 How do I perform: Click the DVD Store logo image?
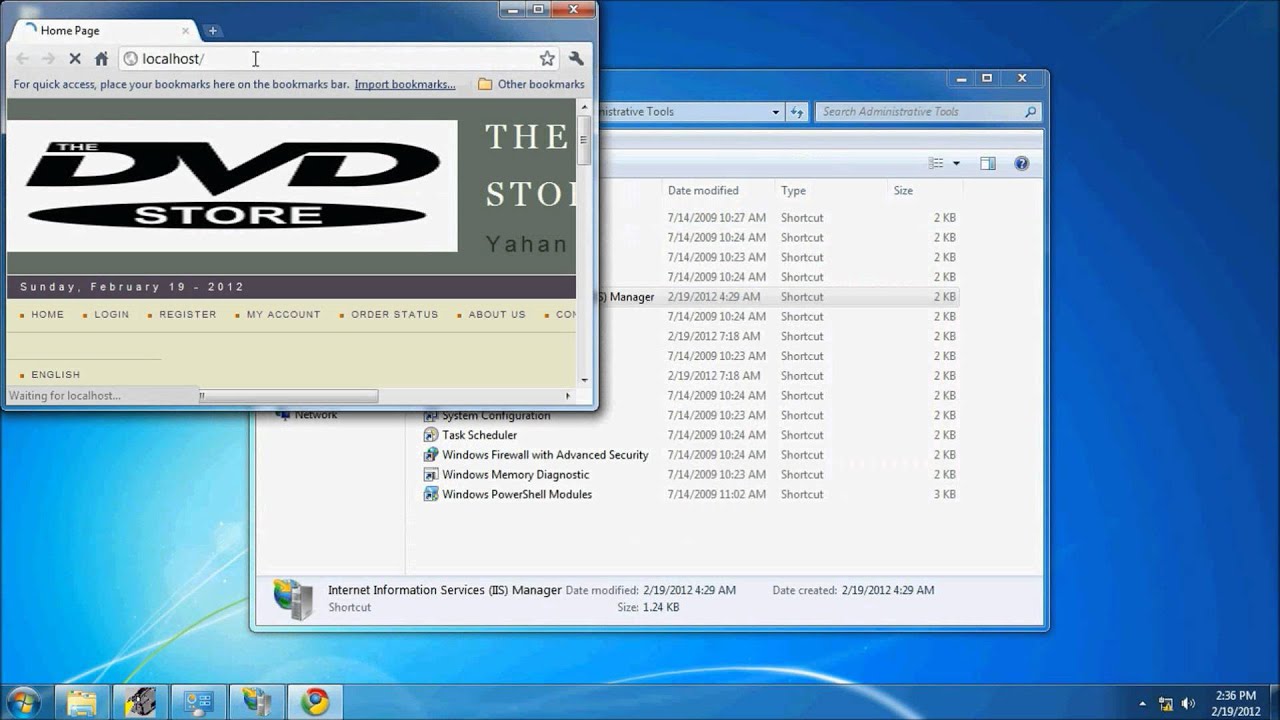click(232, 185)
